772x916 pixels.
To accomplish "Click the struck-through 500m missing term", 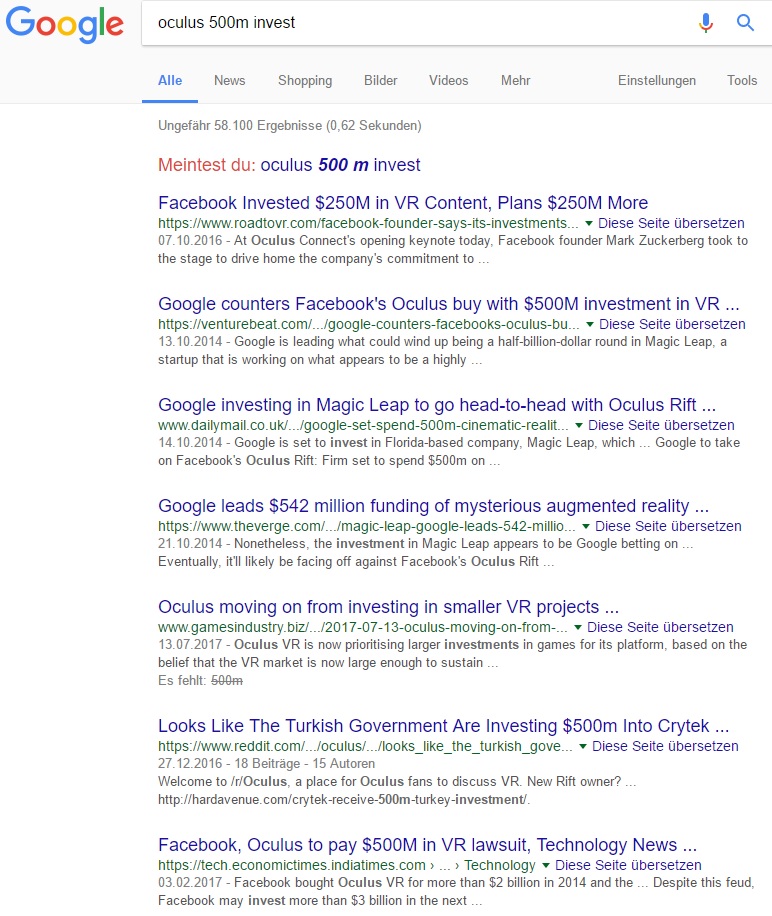I will 227,681.
